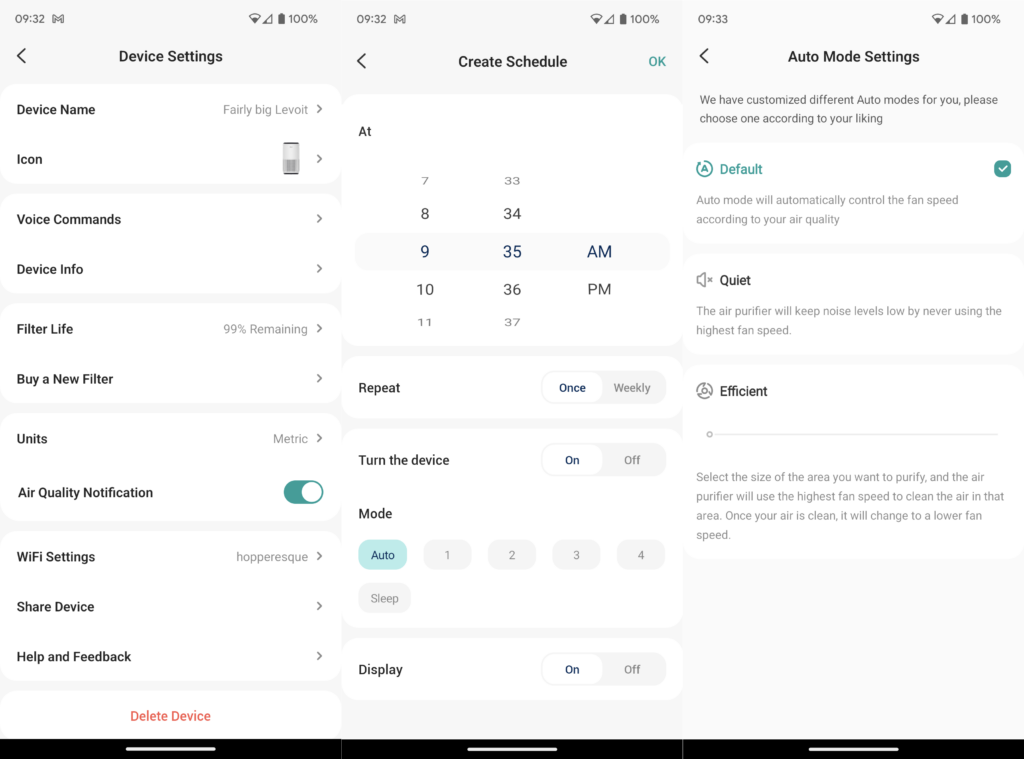Select fan speed 3 mode
This screenshot has height=759, width=1024.
pos(576,555)
